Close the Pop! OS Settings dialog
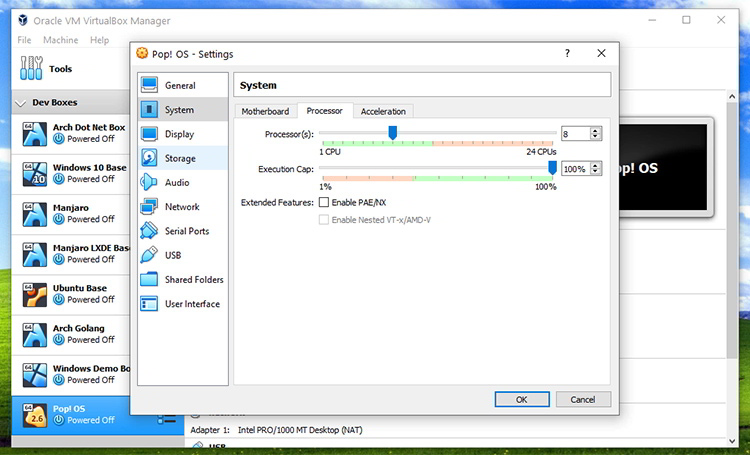This screenshot has height=455, width=750. [601, 53]
